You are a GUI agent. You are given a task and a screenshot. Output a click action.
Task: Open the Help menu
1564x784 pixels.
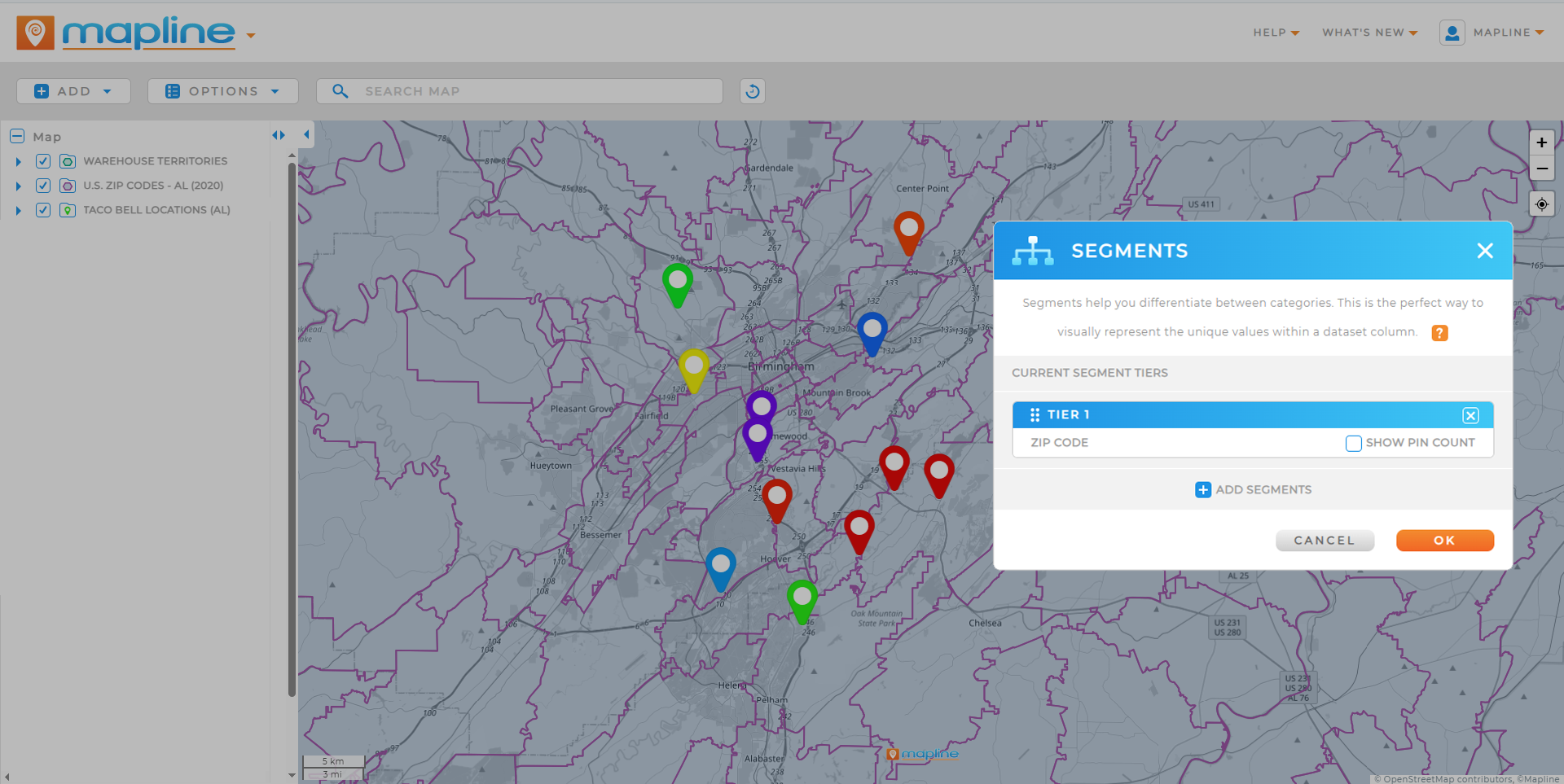pyautogui.click(x=1276, y=33)
